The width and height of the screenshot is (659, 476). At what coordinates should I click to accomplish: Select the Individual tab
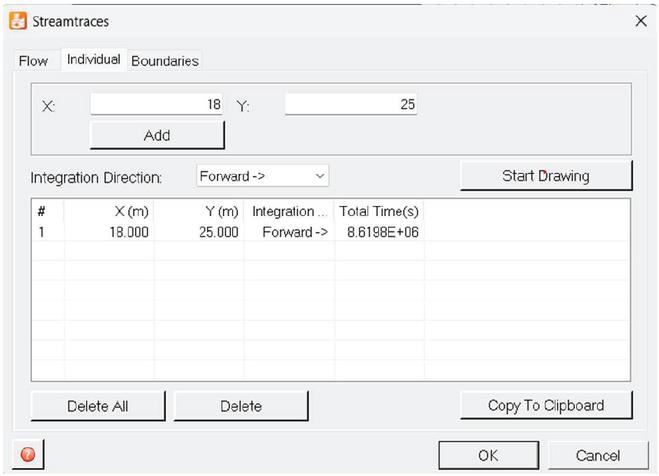click(93, 60)
